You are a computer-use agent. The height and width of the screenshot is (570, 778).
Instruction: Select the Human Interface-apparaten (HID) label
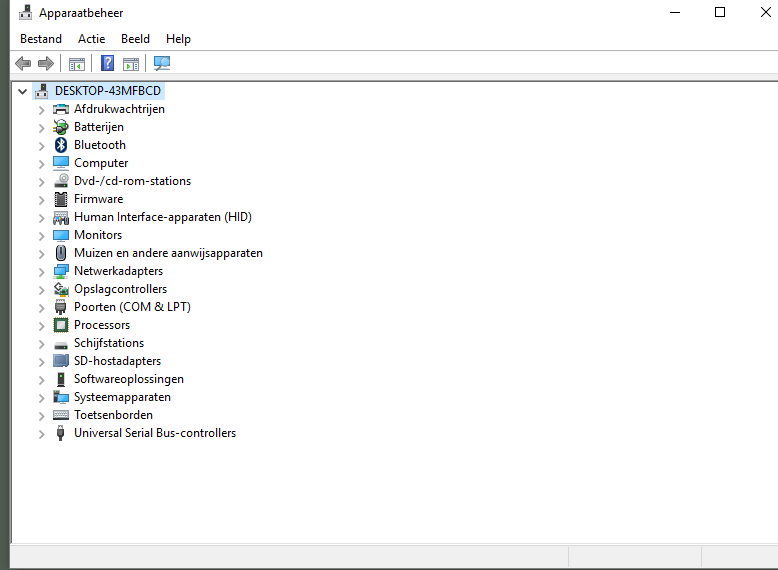point(163,217)
